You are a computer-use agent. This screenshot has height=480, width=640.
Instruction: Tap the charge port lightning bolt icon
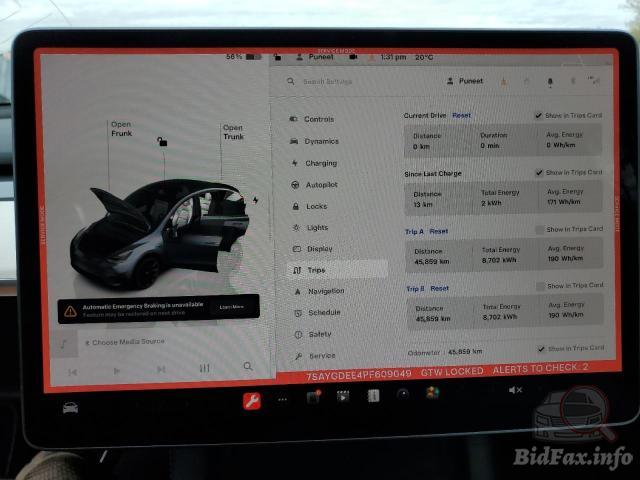[256, 200]
